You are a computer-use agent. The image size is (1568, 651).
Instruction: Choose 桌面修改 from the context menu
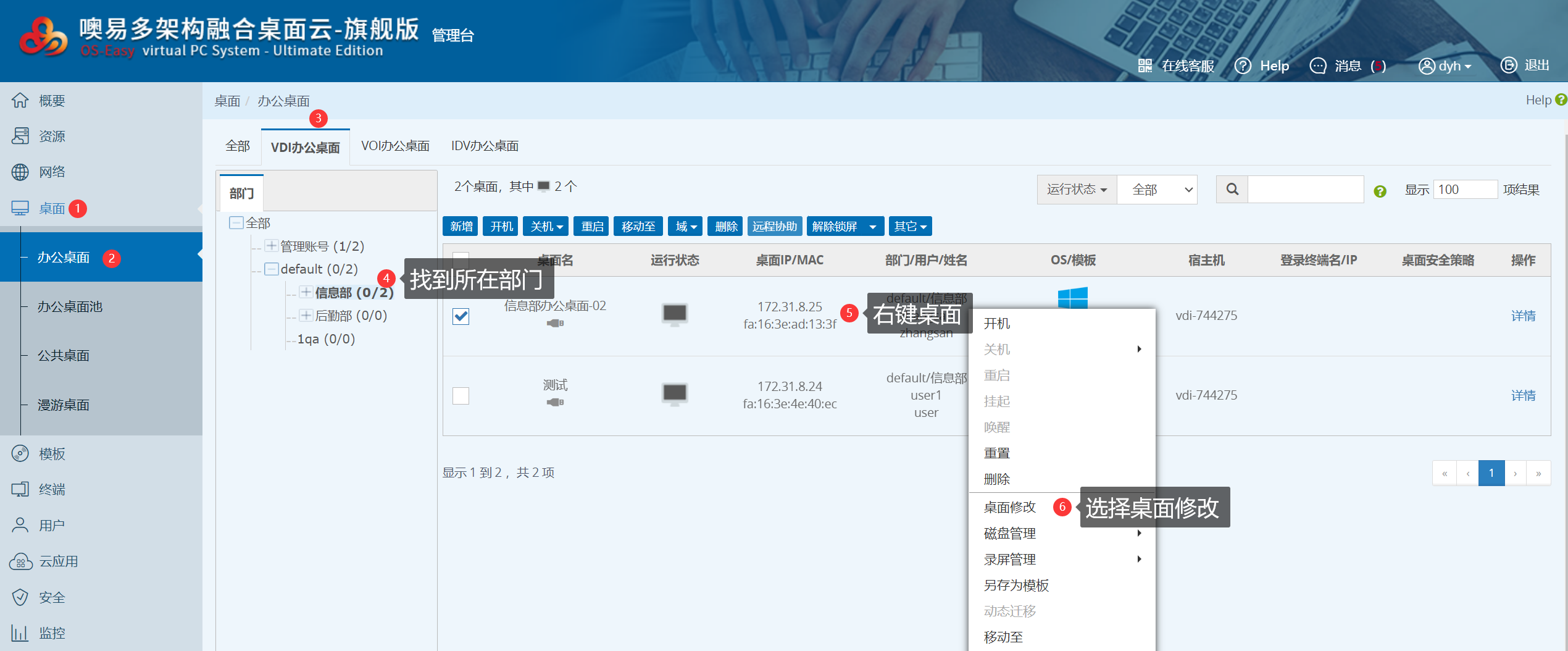pos(1009,507)
